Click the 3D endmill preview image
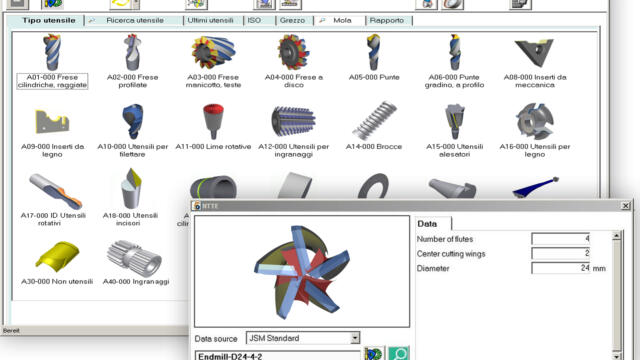 (302, 271)
